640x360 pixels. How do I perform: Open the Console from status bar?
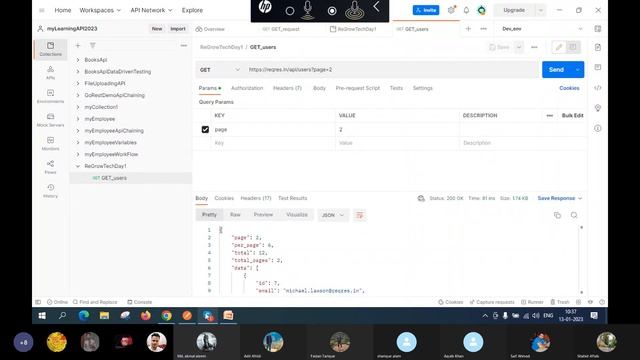(140, 302)
